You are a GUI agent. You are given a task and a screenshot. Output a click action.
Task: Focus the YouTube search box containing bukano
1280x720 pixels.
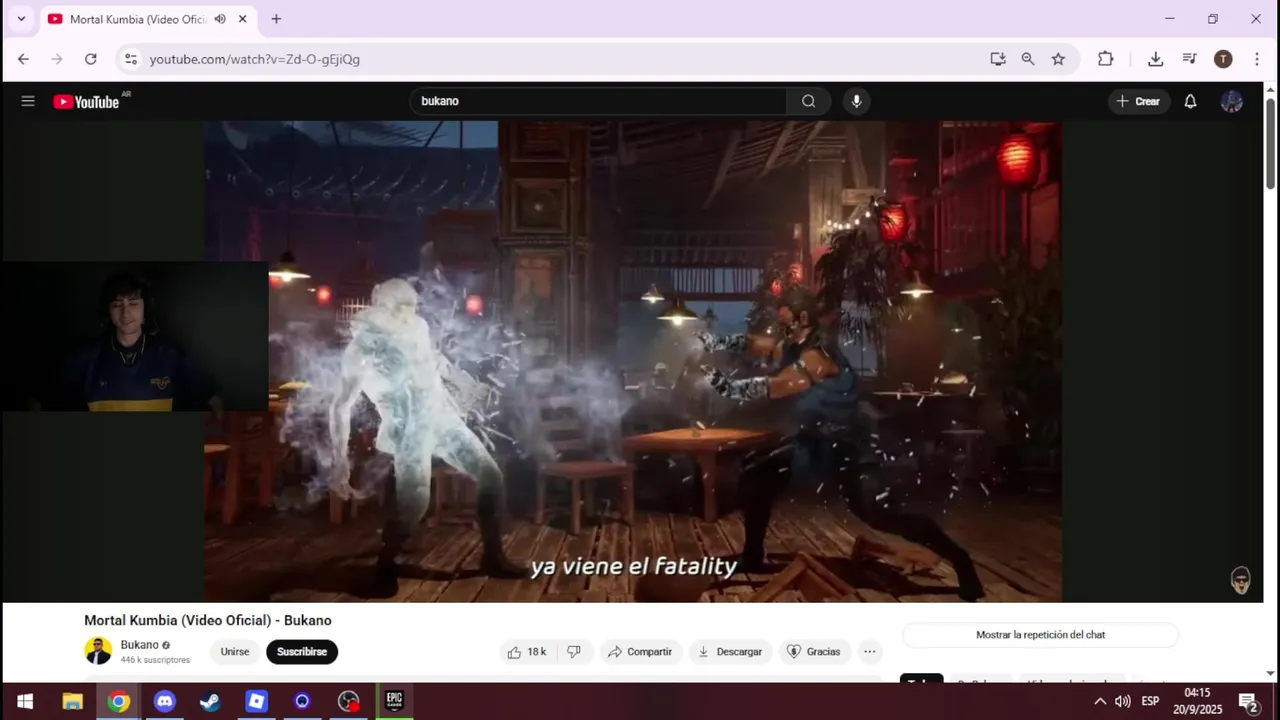(598, 101)
